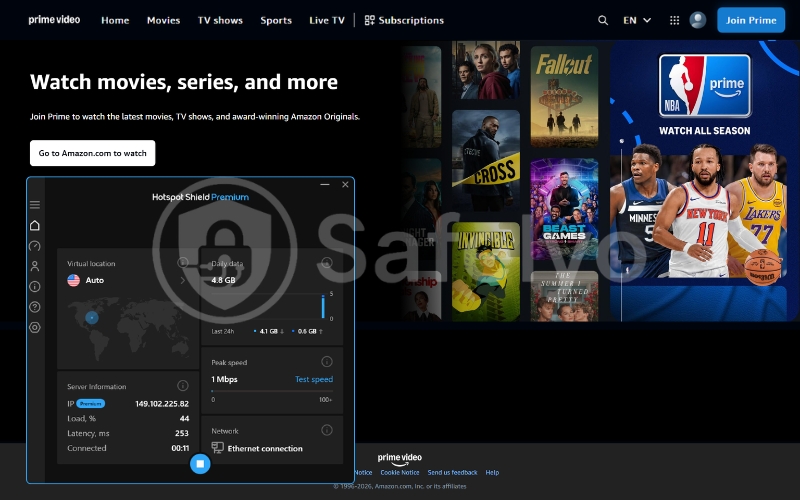The image size is (800, 500).
Task: Click the IP address 149.102.225.82
Action: 162,404
